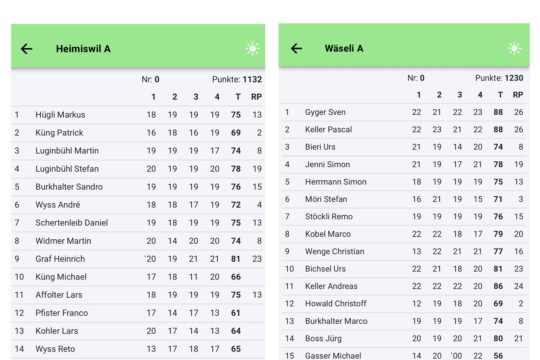The image size is (540, 360).
Task: Click Punkte 1230 total in Wäseli
Action: [499, 78]
